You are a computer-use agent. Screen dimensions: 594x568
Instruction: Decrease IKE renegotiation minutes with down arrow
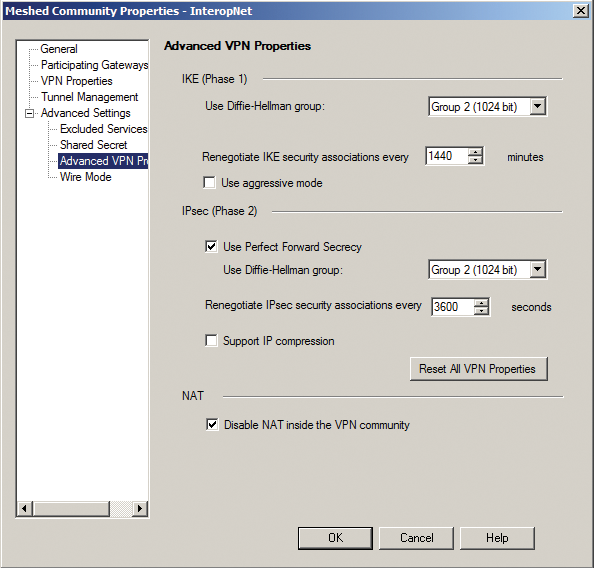click(x=475, y=160)
